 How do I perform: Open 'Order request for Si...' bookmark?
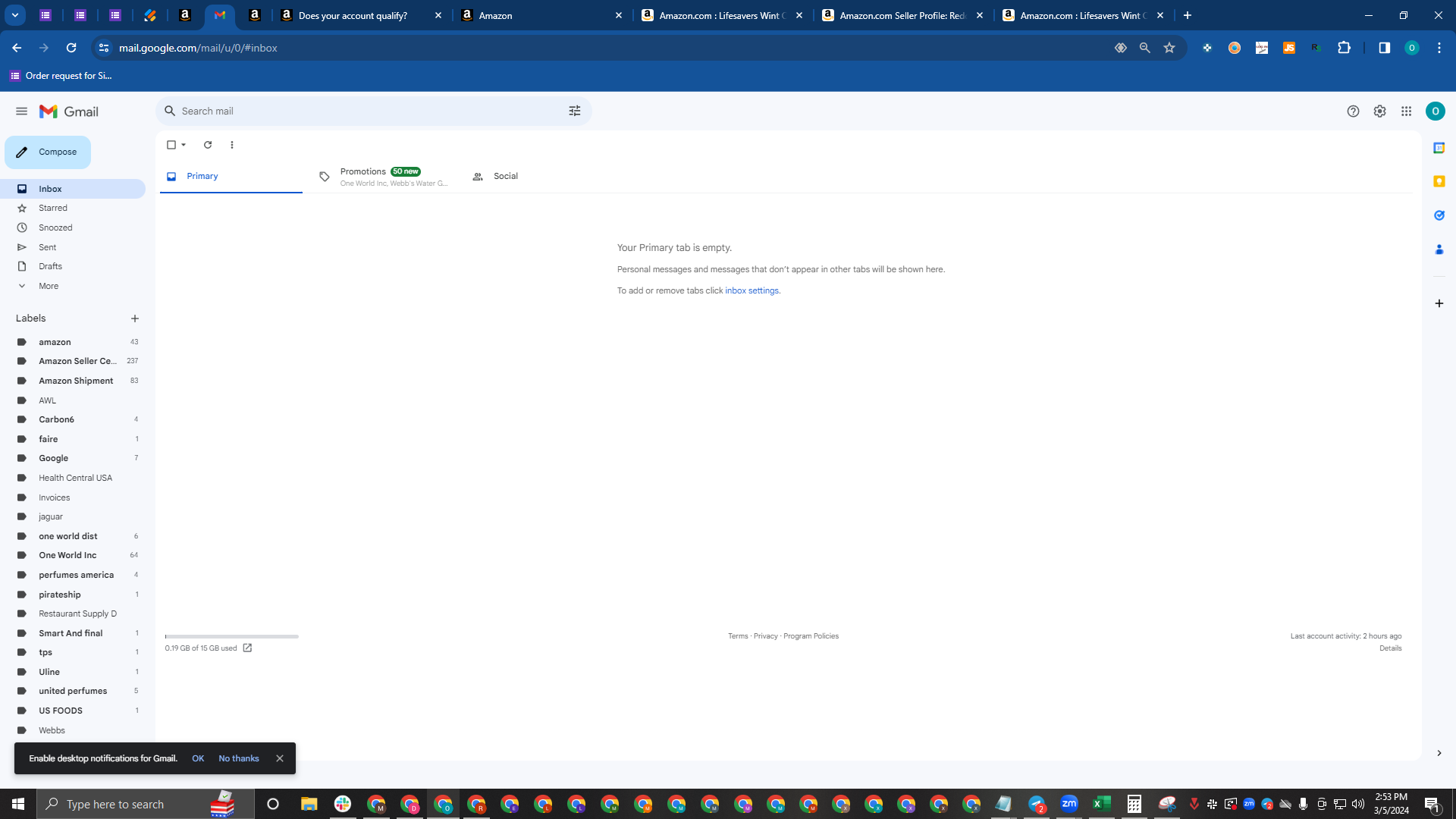click(x=61, y=76)
